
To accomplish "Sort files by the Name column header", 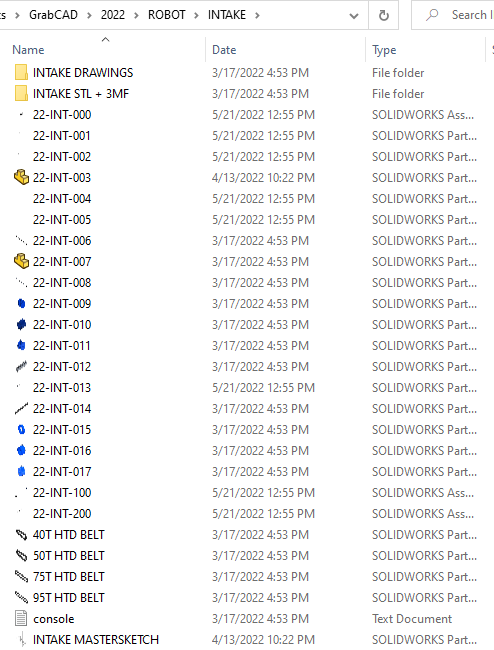I will (28, 50).
